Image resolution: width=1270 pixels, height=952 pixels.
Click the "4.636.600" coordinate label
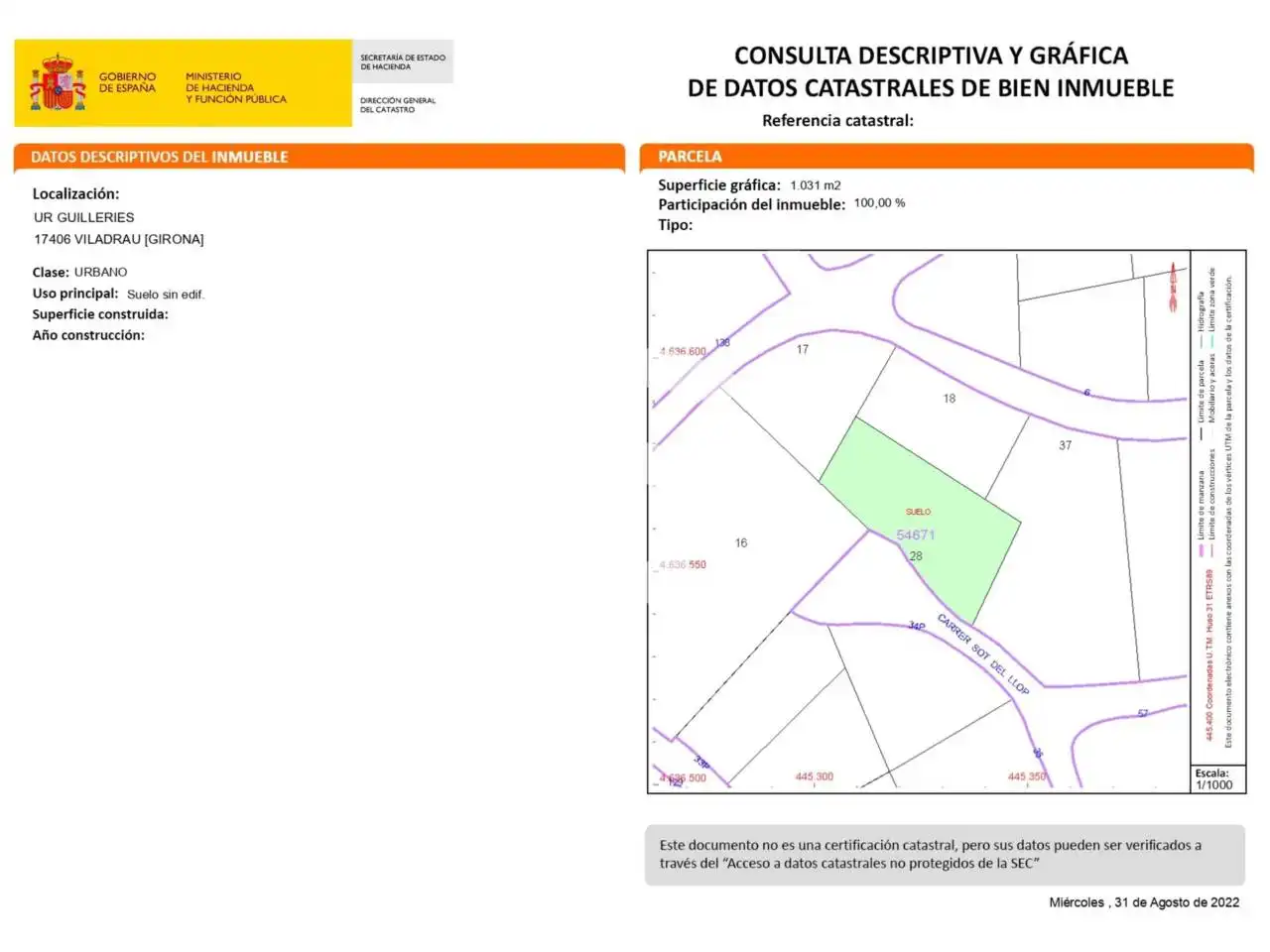click(x=684, y=352)
